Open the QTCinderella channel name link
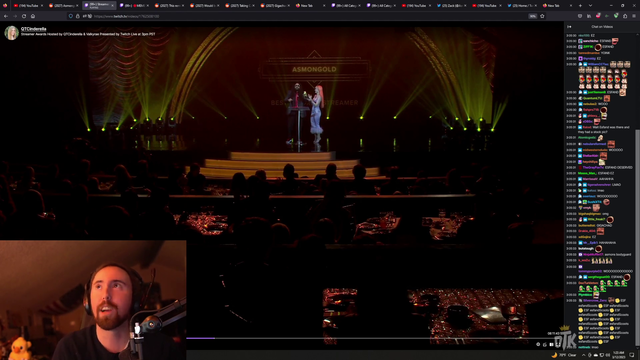 click(x=33, y=29)
